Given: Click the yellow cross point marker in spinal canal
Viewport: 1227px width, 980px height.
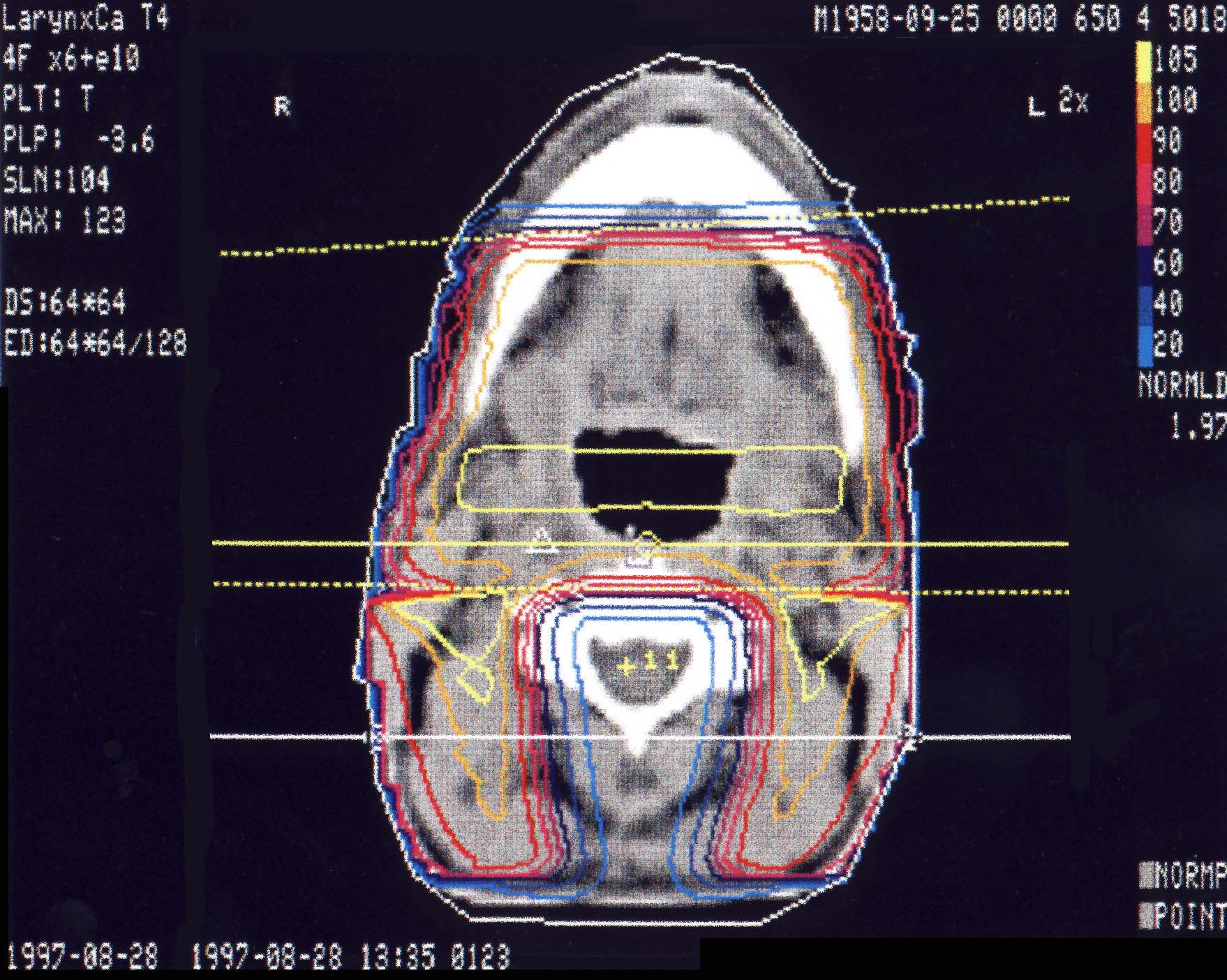Looking at the screenshot, I should (627, 668).
